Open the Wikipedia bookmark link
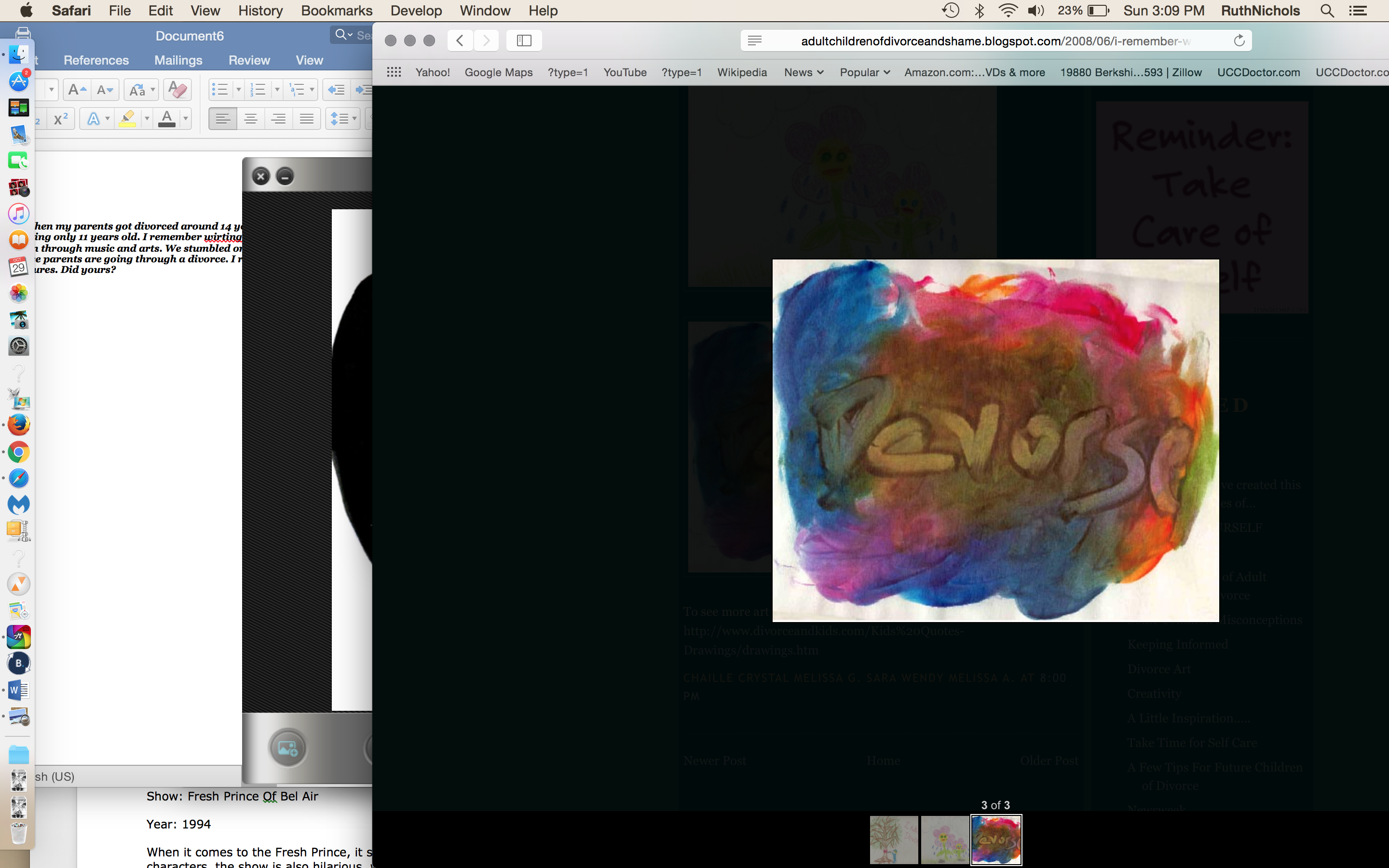Viewport: 1389px width, 868px height. pos(742,72)
